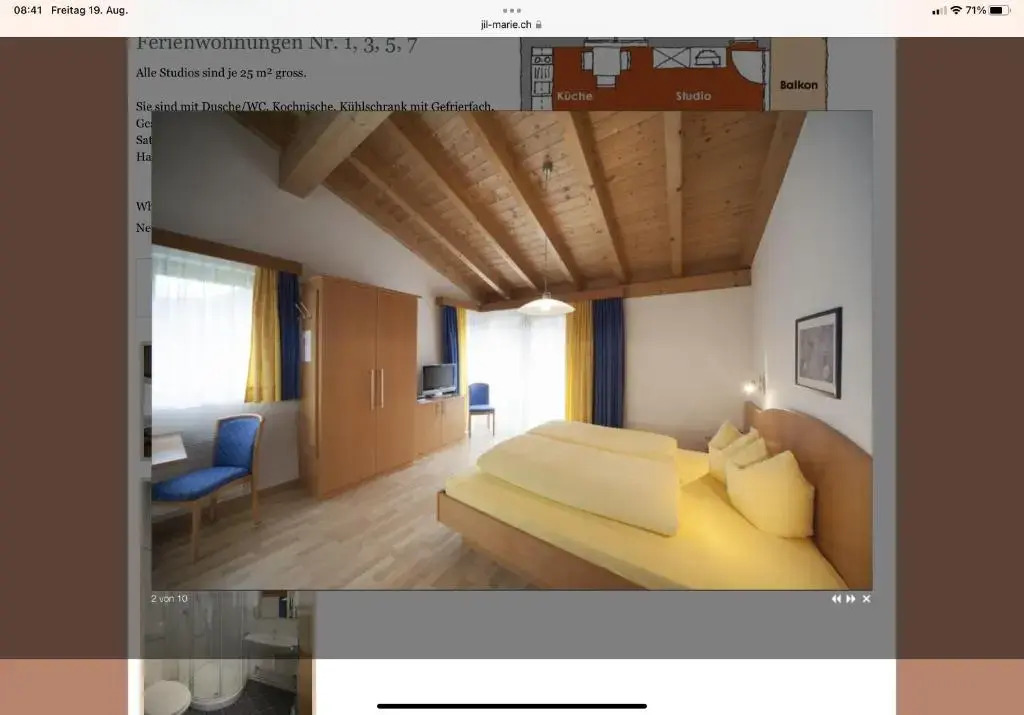Go to the previous photo in lightbox
The width and height of the screenshot is (1024, 715).
click(x=836, y=599)
